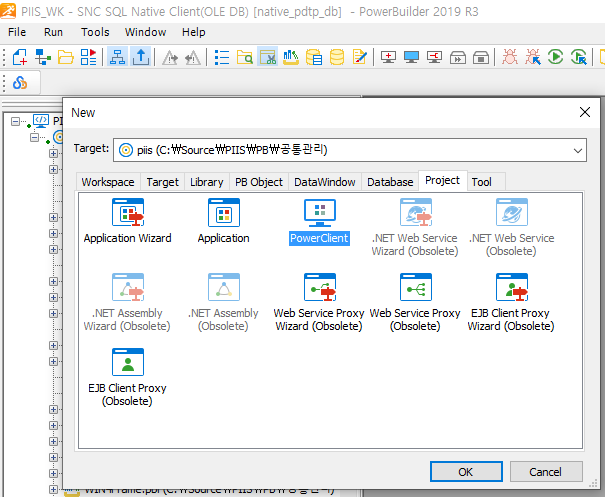Switch to the PB Object tab
The width and height of the screenshot is (605, 497).
259,182
